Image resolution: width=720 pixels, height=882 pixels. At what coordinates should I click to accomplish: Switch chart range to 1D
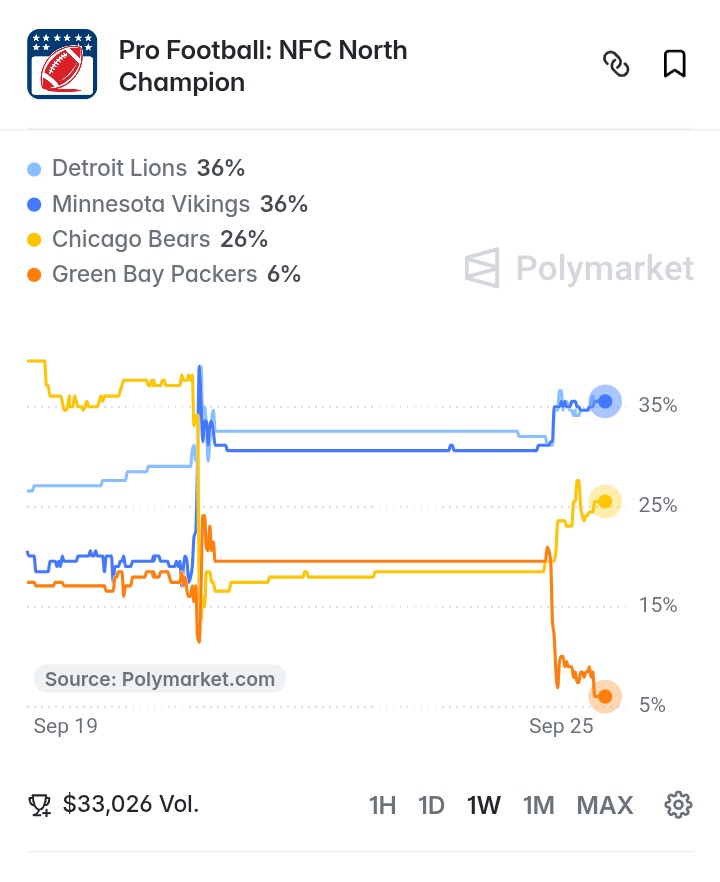(x=431, y=805)
